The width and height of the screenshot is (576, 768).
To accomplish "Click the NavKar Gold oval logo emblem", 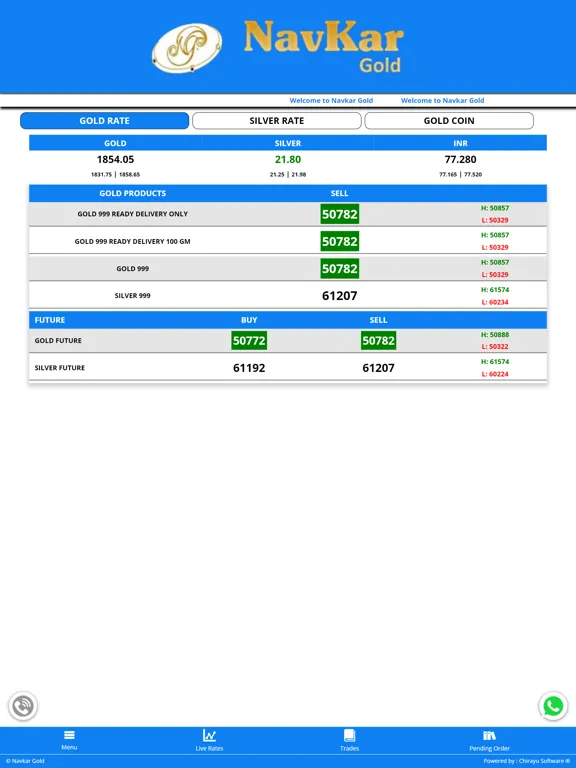I will pyautogui.click(x=187, y=48).
